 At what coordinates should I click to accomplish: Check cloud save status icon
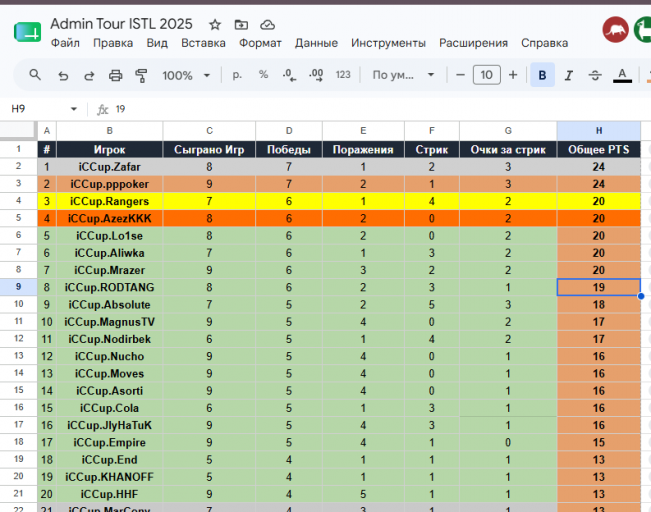(267, 25)
